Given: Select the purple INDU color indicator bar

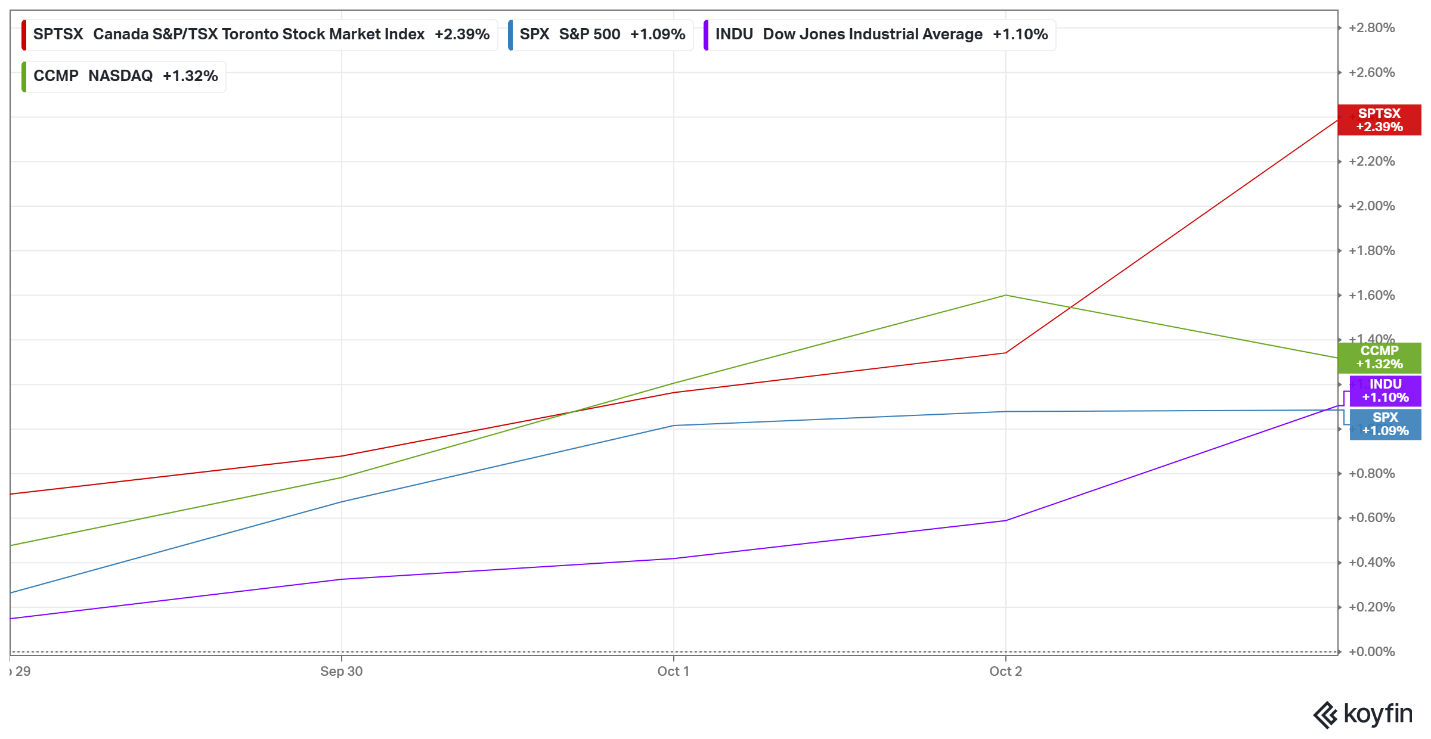Looking at the screenshot, I should click(x=710, y=34).
